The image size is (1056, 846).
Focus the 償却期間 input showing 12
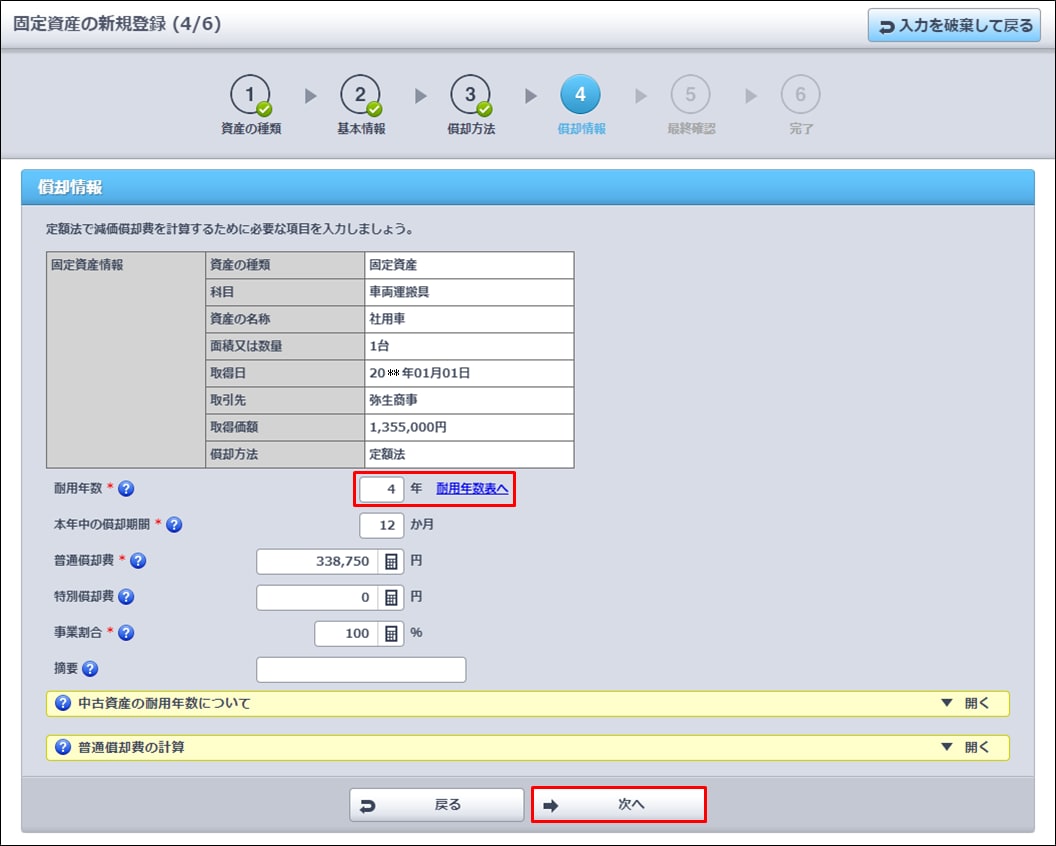[x=382, y=525]
